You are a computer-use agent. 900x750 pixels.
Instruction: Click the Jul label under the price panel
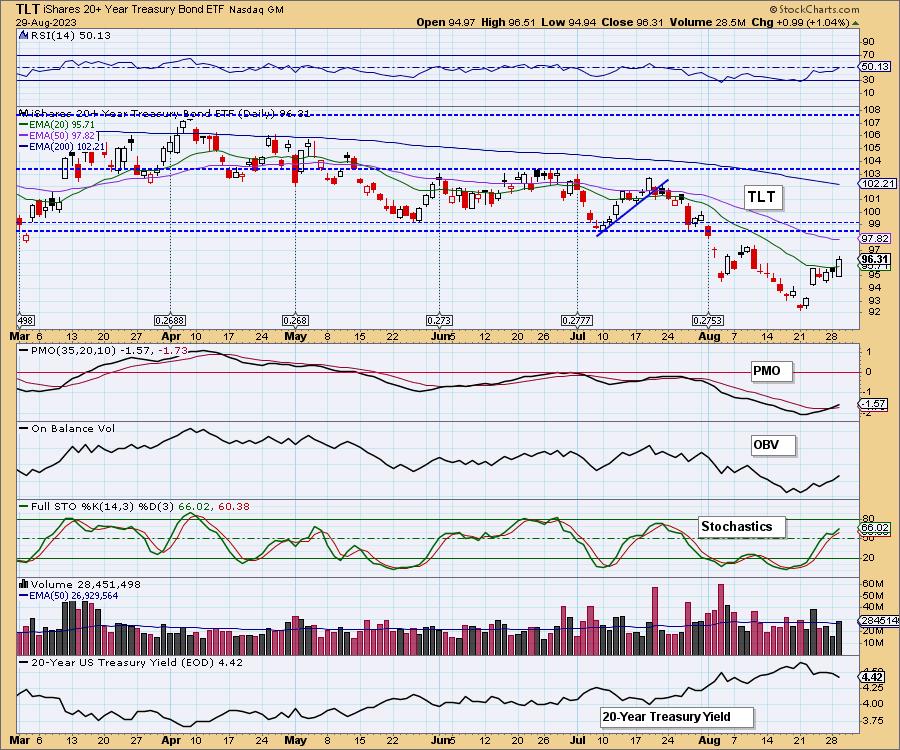click(x=577, y=336)
